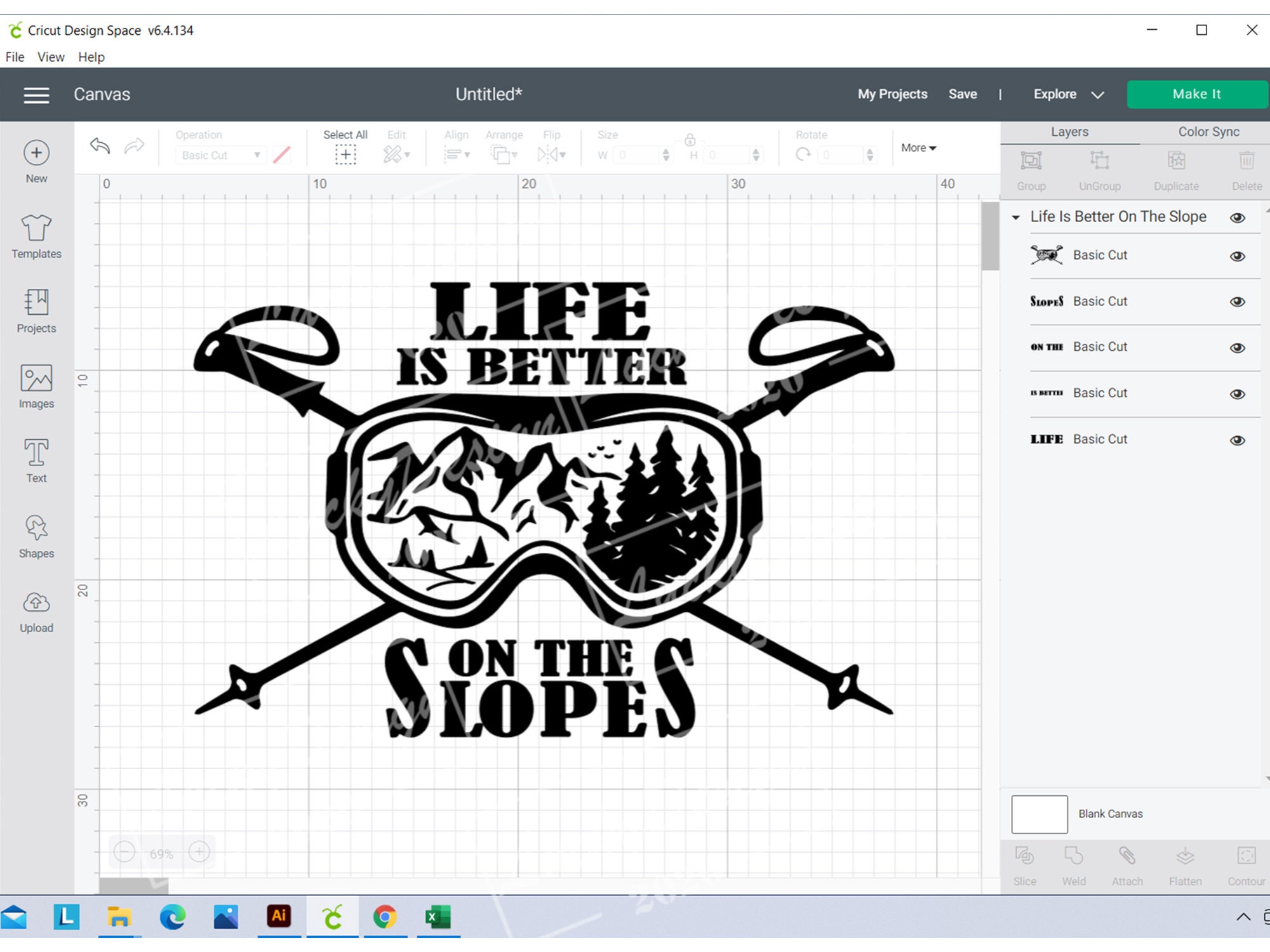Switch to the Color Sync tab

pos(1208,131)
